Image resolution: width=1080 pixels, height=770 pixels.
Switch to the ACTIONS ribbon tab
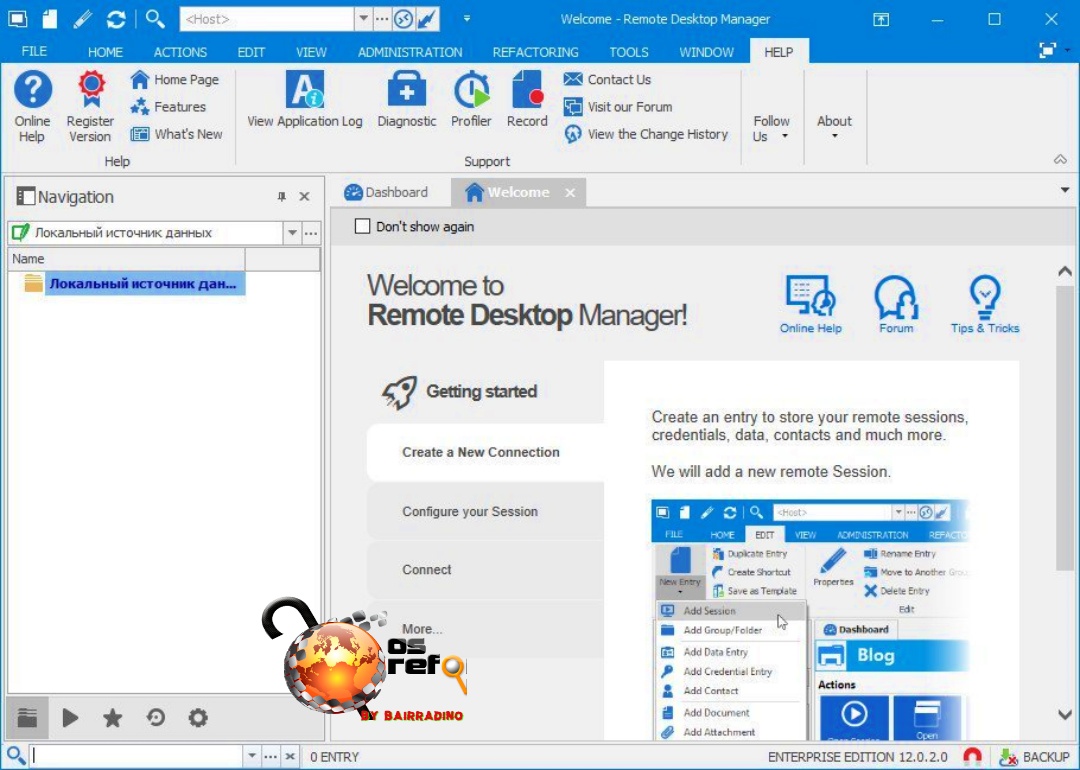click(x=180, y=52)
